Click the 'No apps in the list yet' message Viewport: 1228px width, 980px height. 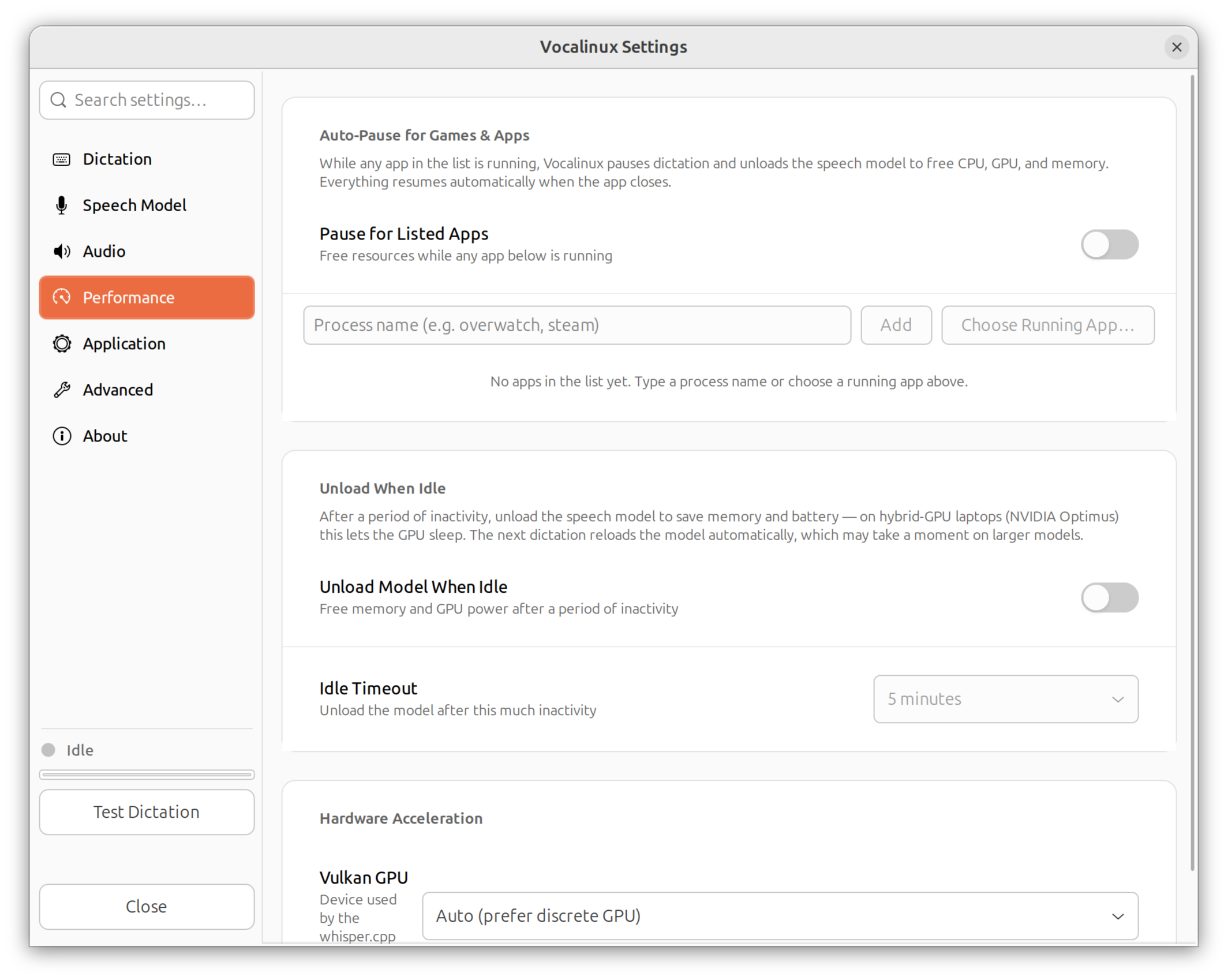[x=728, y=382]
